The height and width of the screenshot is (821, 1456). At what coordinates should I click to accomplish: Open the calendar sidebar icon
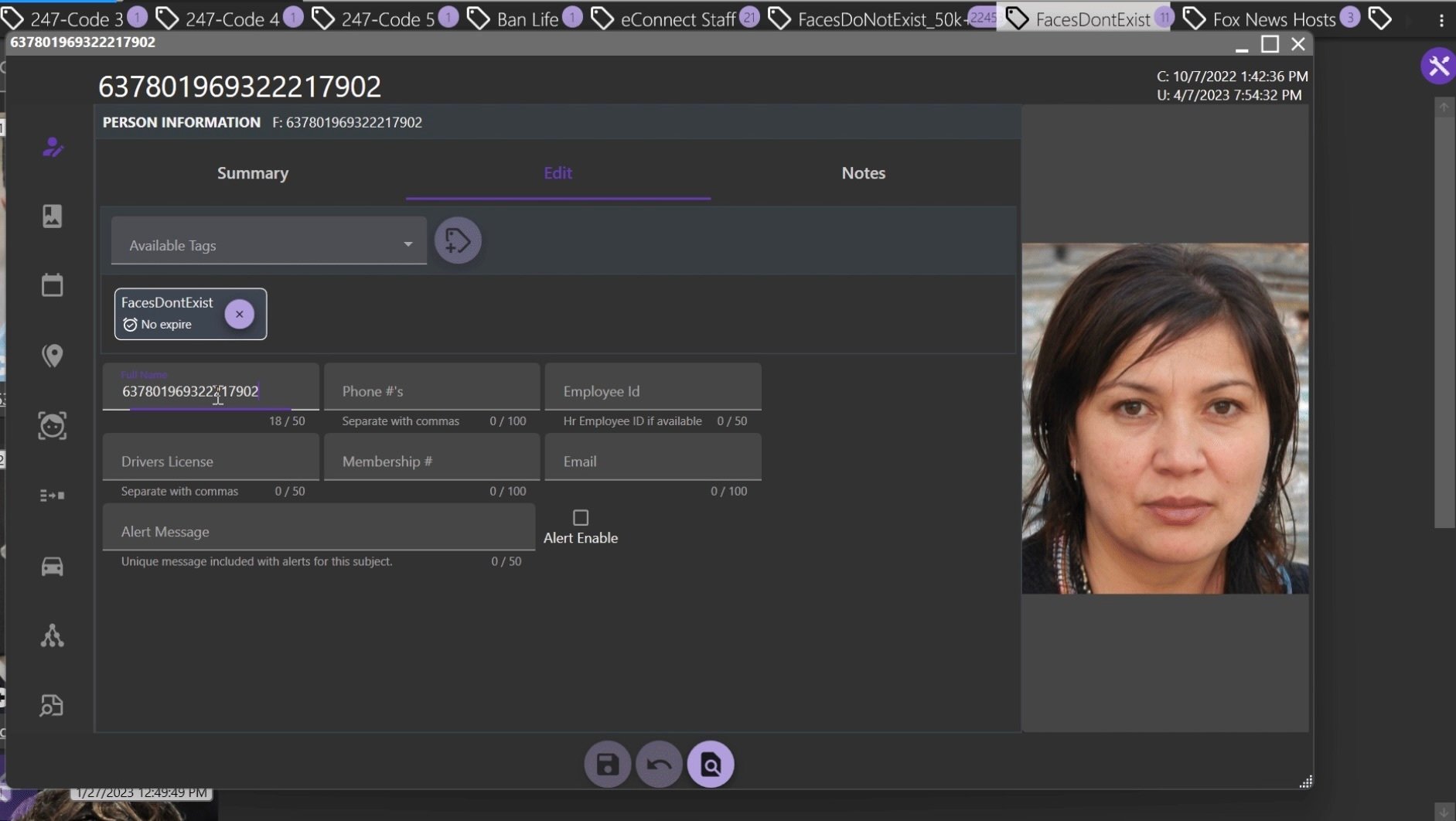click(52, 285)
